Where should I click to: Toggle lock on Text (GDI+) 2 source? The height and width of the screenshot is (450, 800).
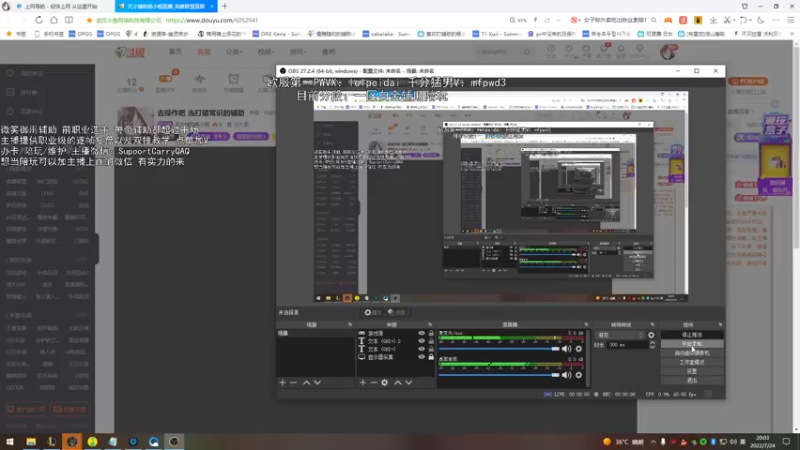coord(431,341)
